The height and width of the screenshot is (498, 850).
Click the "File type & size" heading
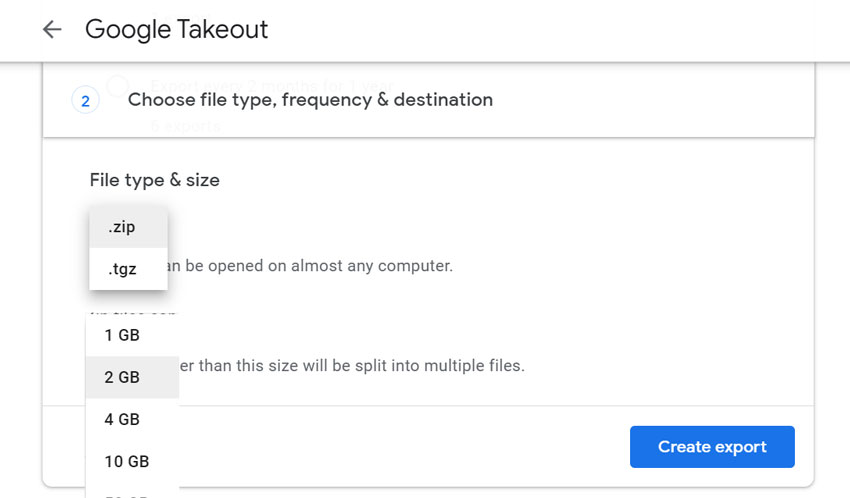tap(154, 180)
